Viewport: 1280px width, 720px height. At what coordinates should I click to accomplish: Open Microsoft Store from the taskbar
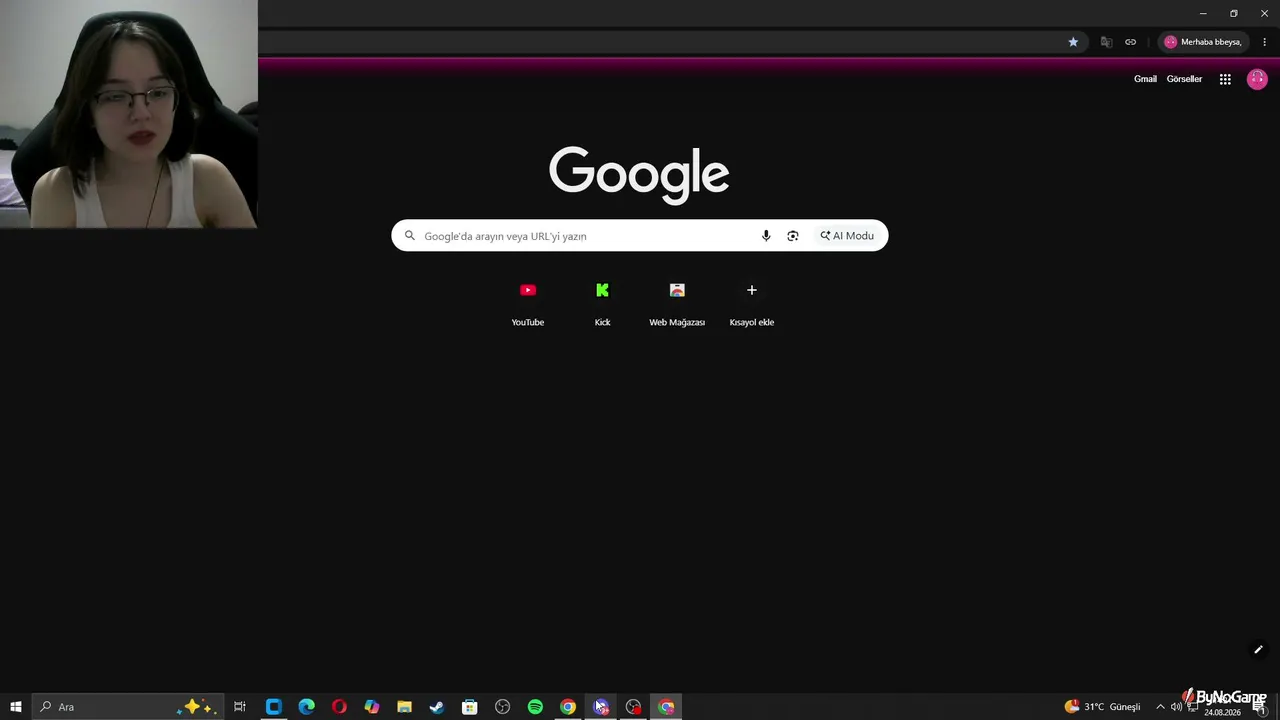click(469, 707)
